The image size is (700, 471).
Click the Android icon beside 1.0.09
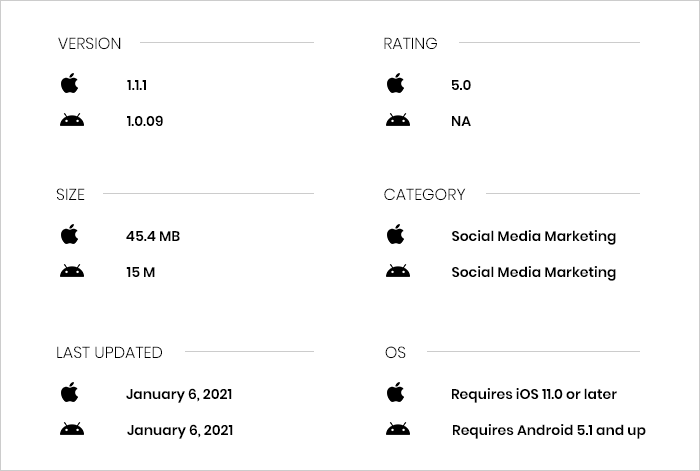71,121
